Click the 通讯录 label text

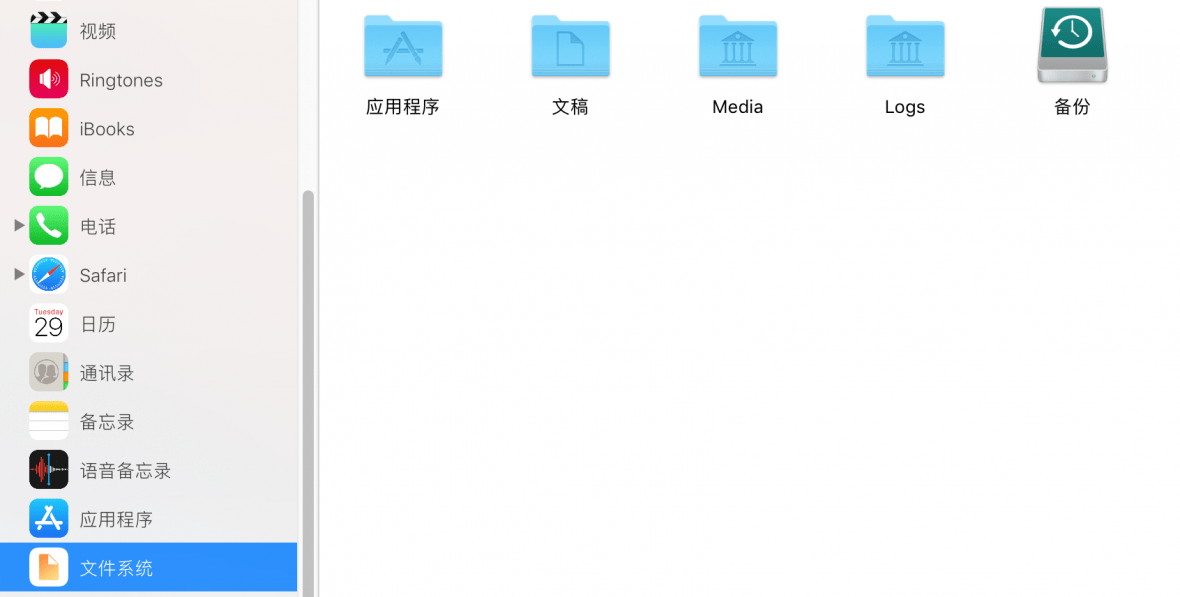(x=107, y=373)
